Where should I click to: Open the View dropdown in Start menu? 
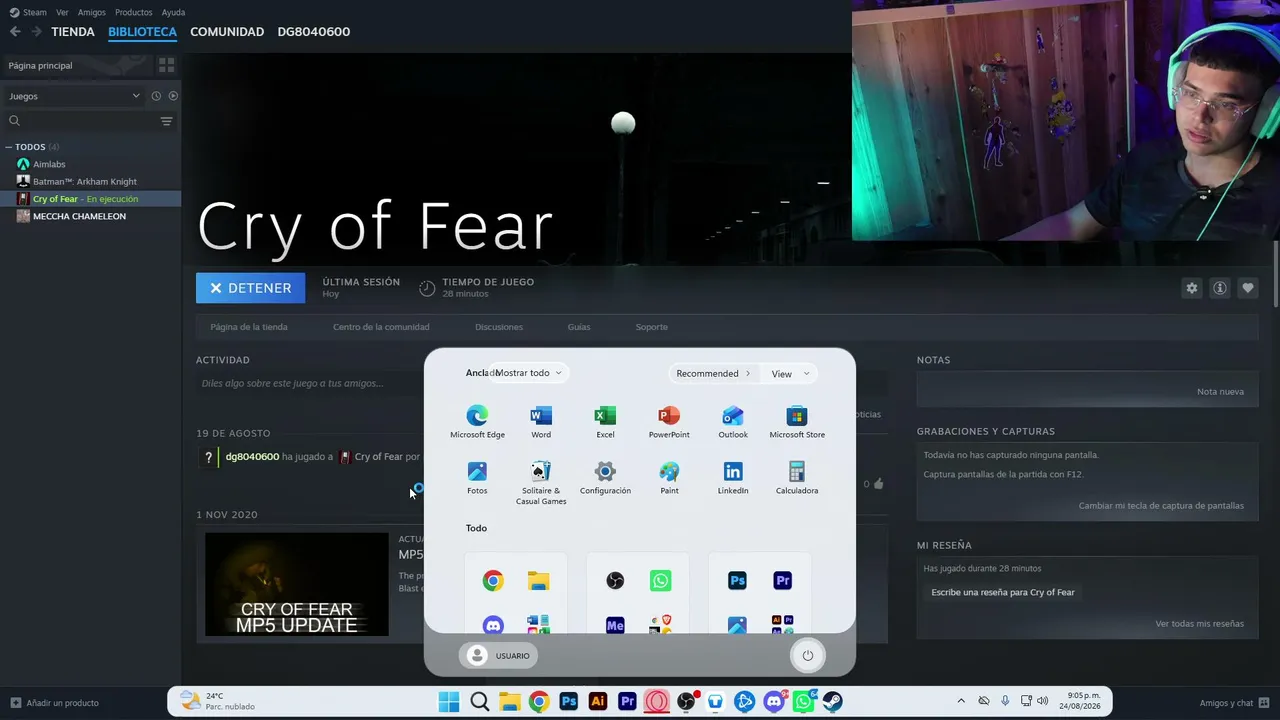790,374
